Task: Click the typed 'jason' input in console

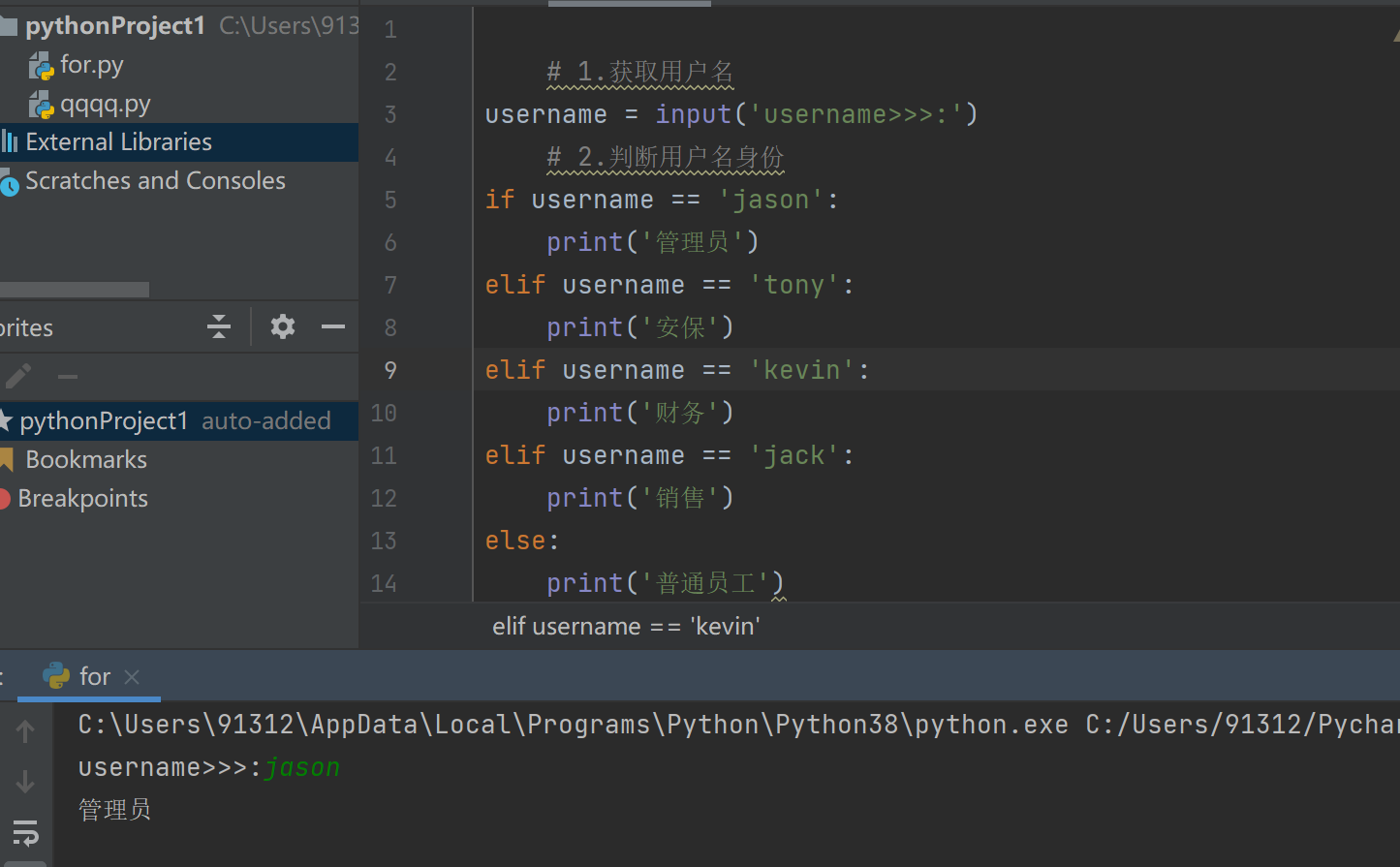Action: [302, 768]
